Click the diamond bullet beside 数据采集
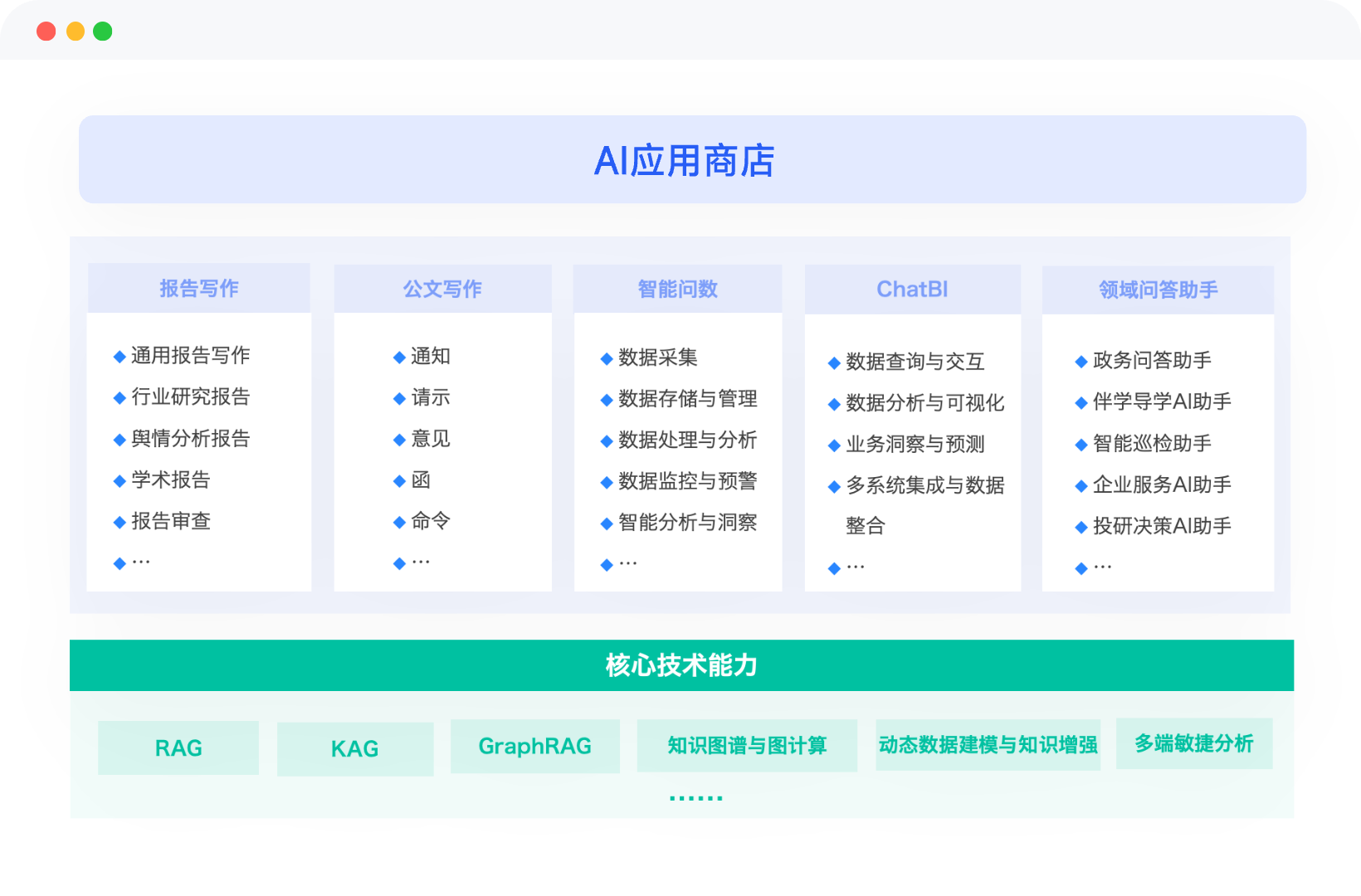Viewport: 1361px width, 896px height. (x=607, y=359)
